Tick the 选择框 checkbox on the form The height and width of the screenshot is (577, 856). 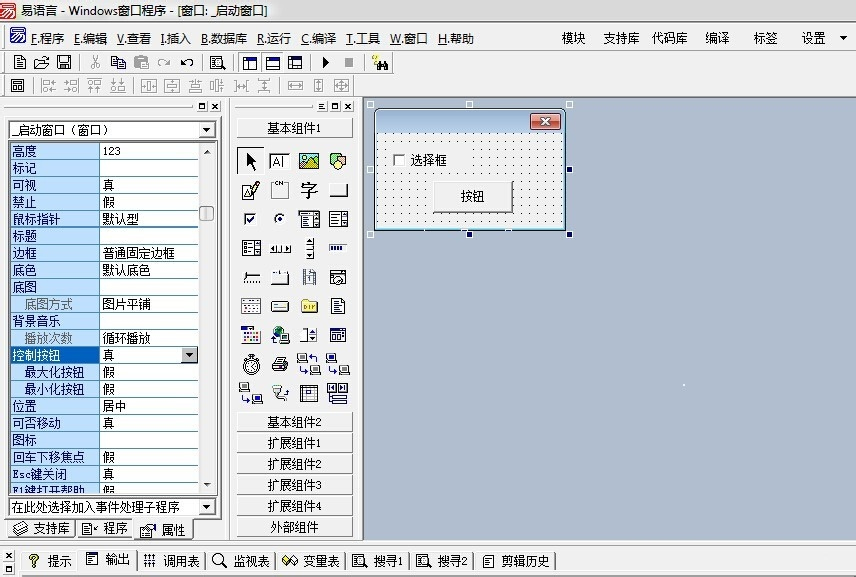[400, 160]
